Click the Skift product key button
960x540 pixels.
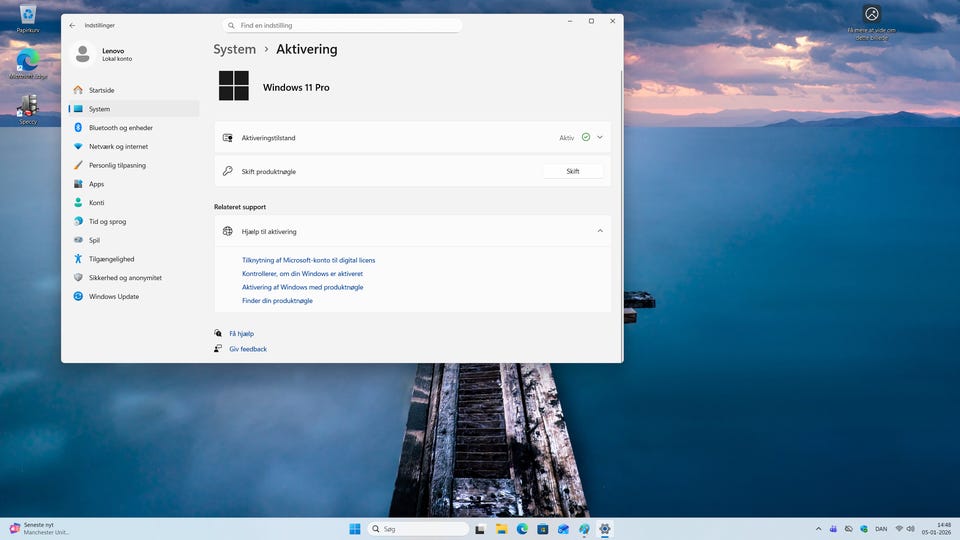(x=573, y=171)
